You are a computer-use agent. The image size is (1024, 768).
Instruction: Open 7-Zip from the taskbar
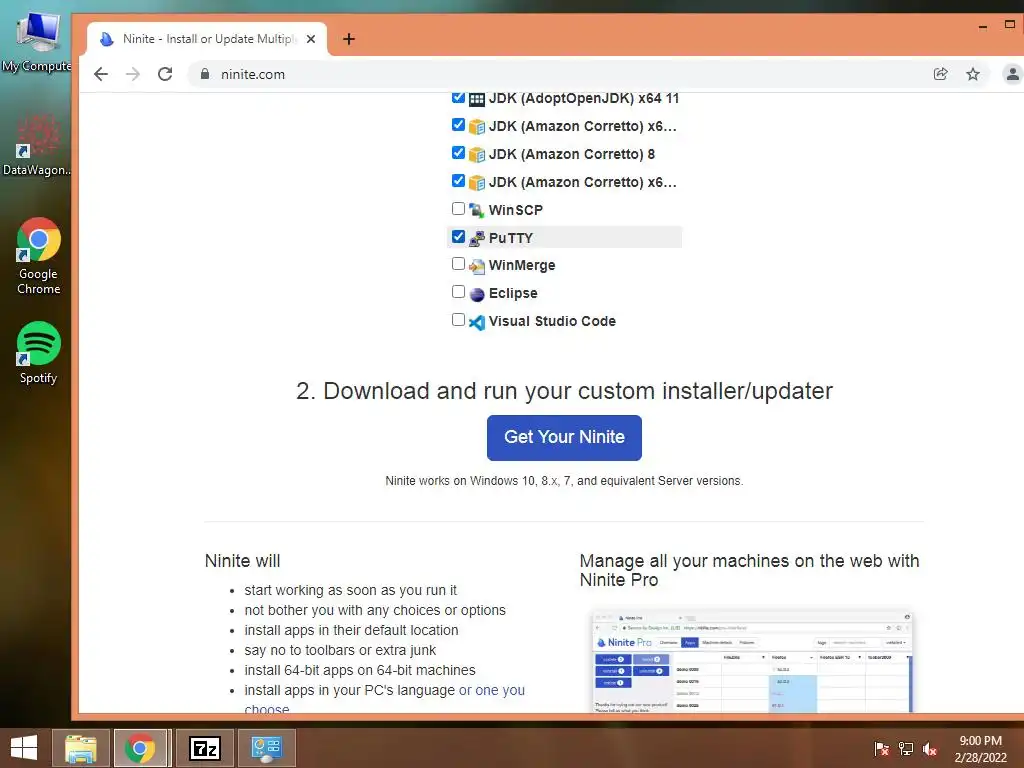(205, 748)
